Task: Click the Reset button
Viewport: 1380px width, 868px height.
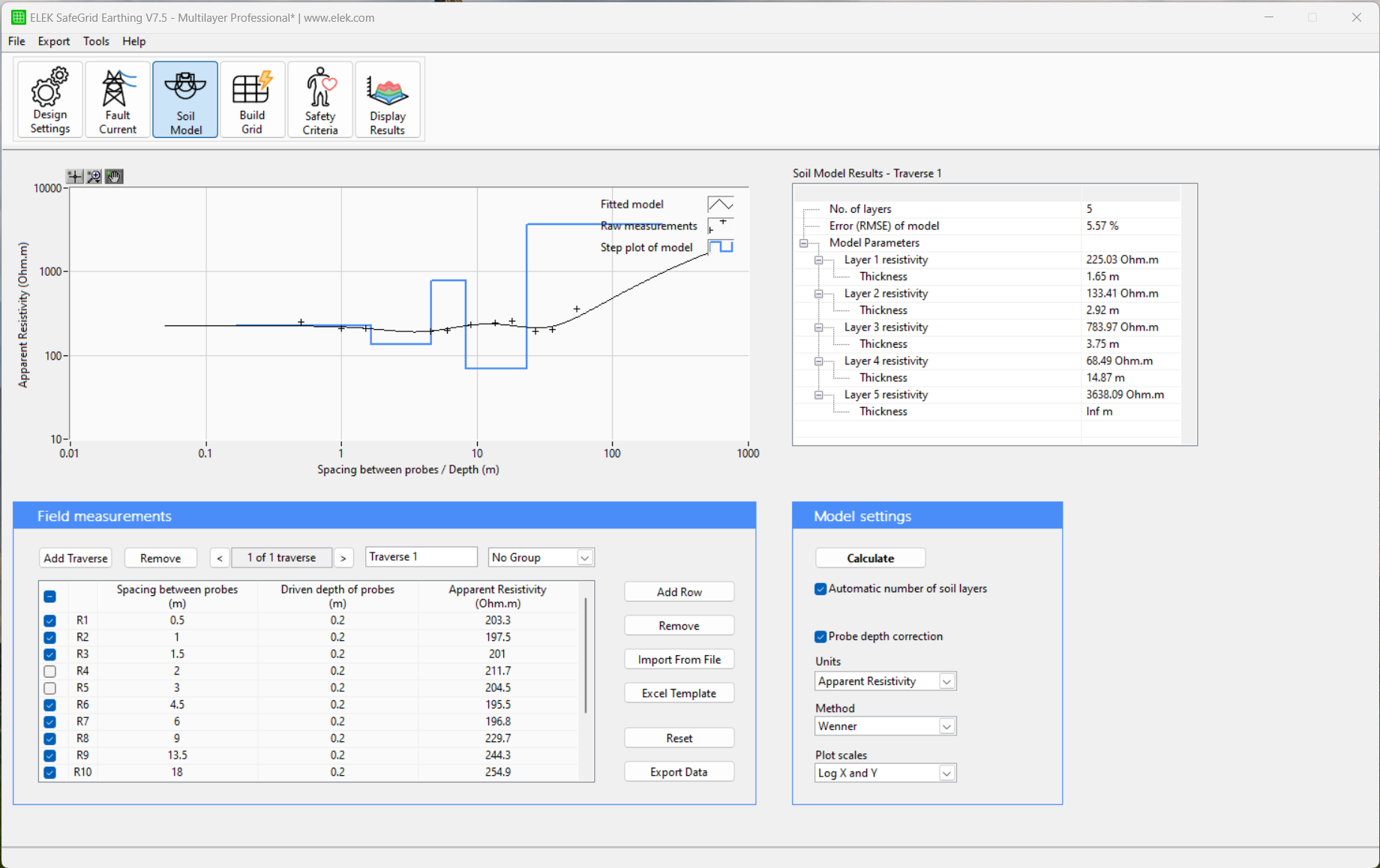Action: click(679, 738)
